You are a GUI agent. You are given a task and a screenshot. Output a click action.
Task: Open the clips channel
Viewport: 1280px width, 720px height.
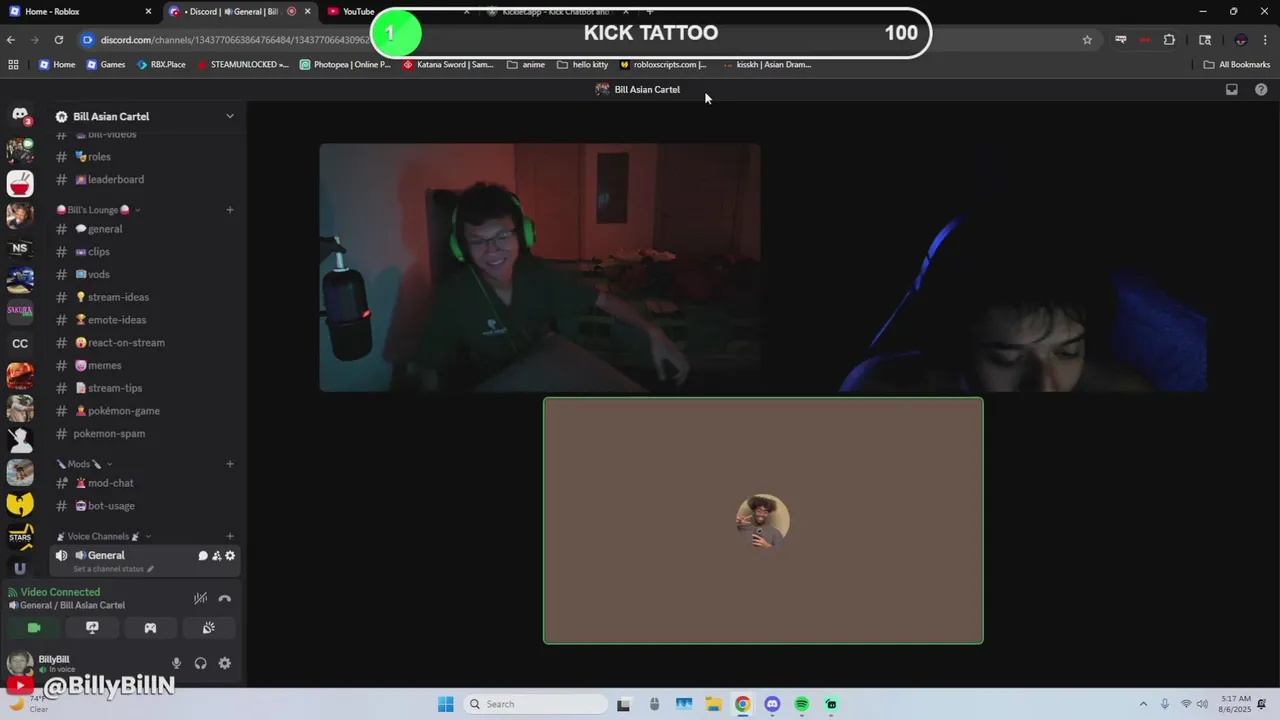pos(145,252)
